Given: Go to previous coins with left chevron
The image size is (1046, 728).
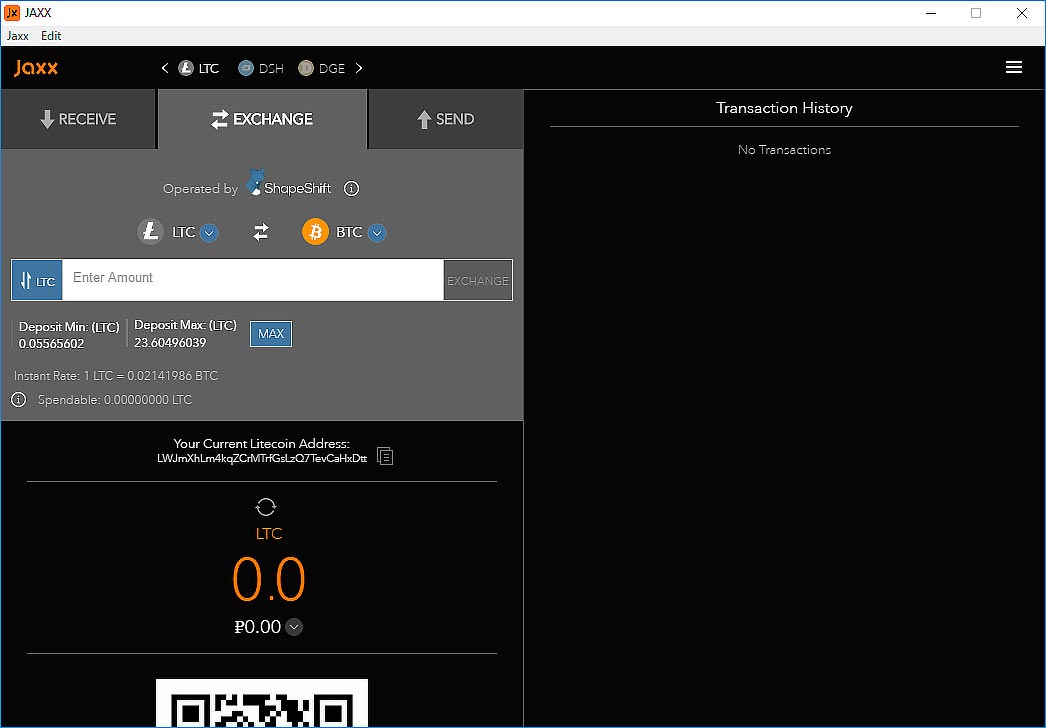Looking at the screenshot, I should [x=165, y=68].
